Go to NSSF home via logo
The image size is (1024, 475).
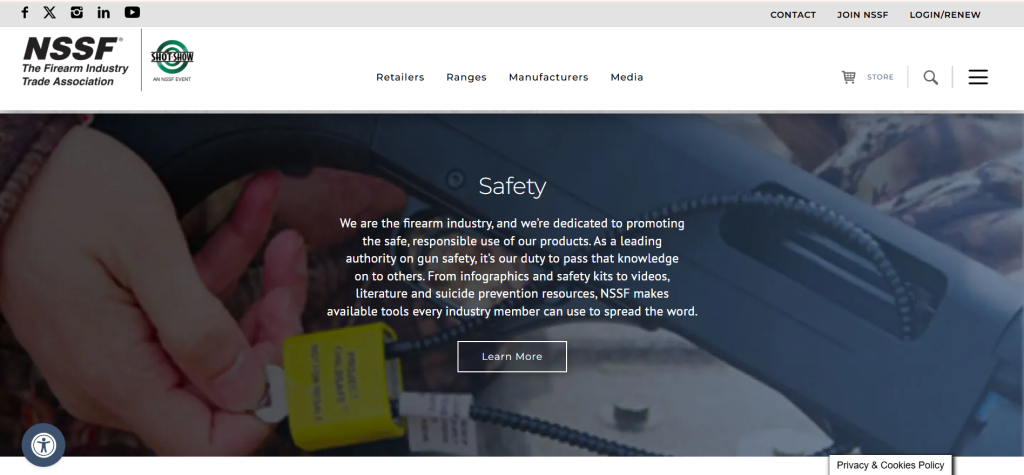click(75, 61)
